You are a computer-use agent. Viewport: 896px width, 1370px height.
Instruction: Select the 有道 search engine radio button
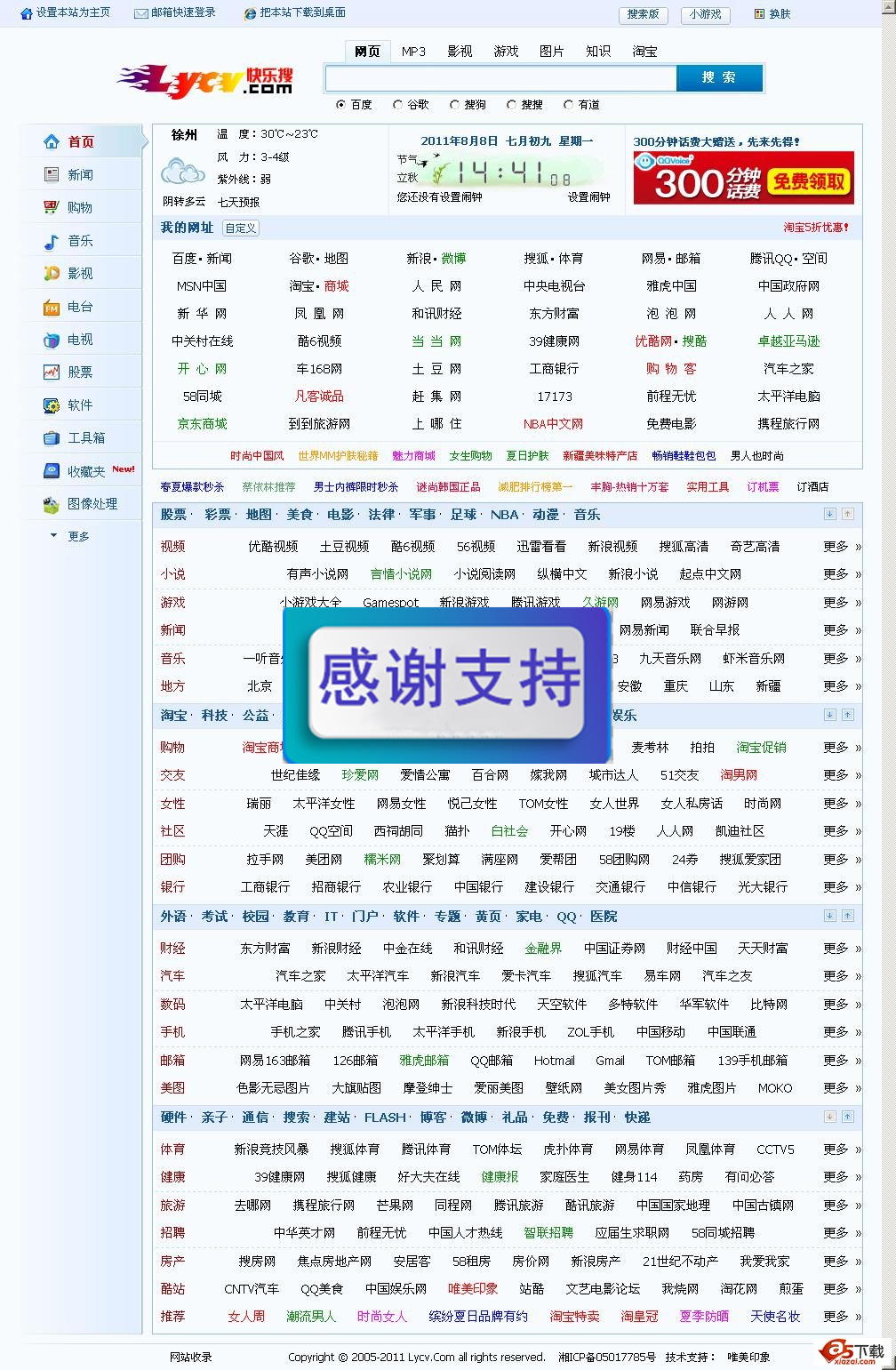click(x=568, y=105)
